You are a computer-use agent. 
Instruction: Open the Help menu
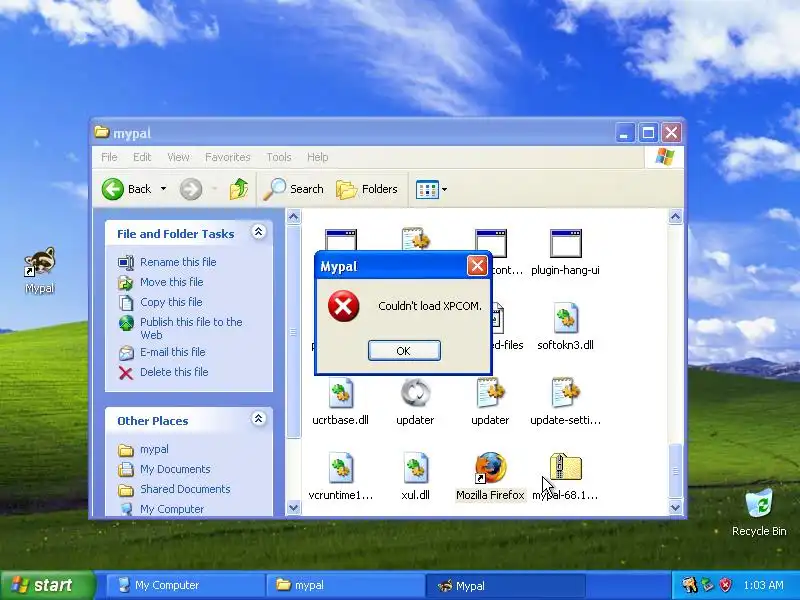317,157
